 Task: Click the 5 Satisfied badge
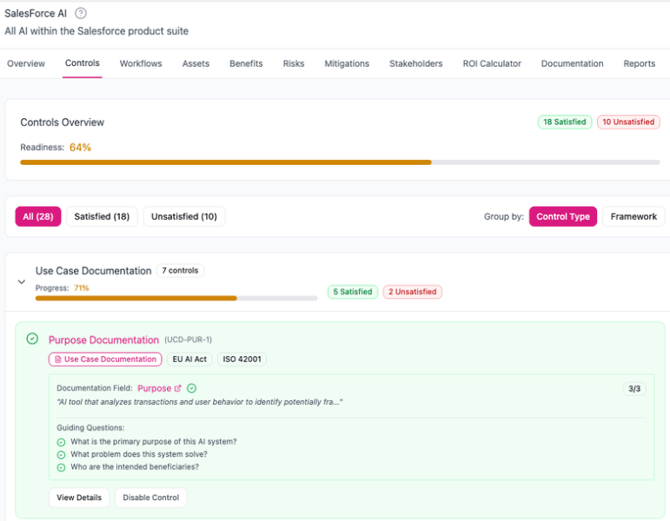tap(353, 292)
